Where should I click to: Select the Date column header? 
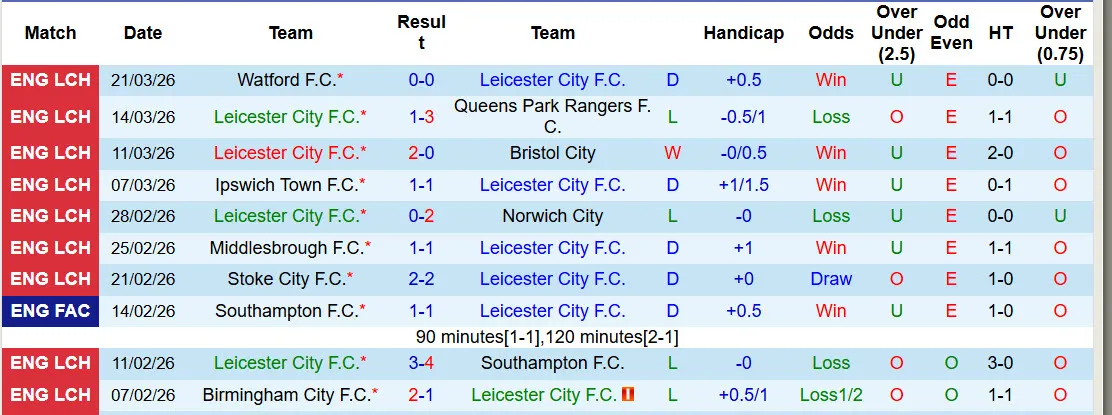pyautogui.click(x=143, y=33)
